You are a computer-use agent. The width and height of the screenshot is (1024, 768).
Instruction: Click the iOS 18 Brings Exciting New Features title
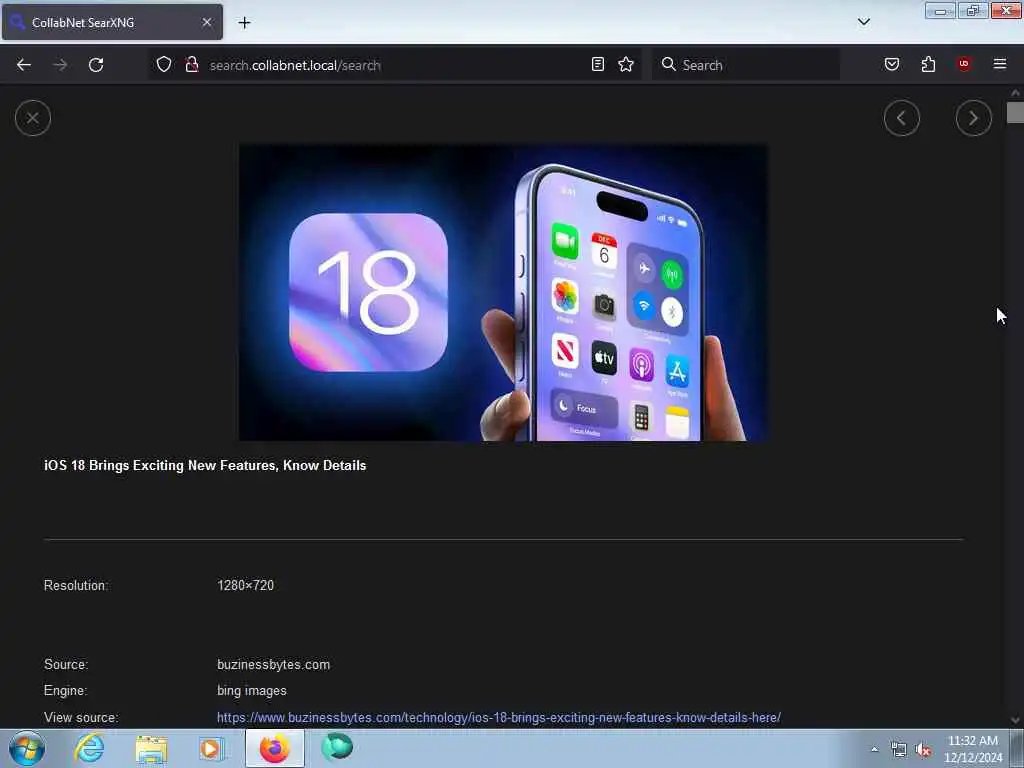click(x=205, y=466)
